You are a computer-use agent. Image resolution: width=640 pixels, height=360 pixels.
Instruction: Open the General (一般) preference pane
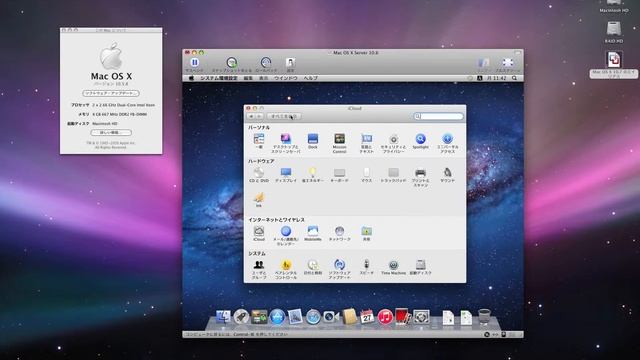point(259,142)
